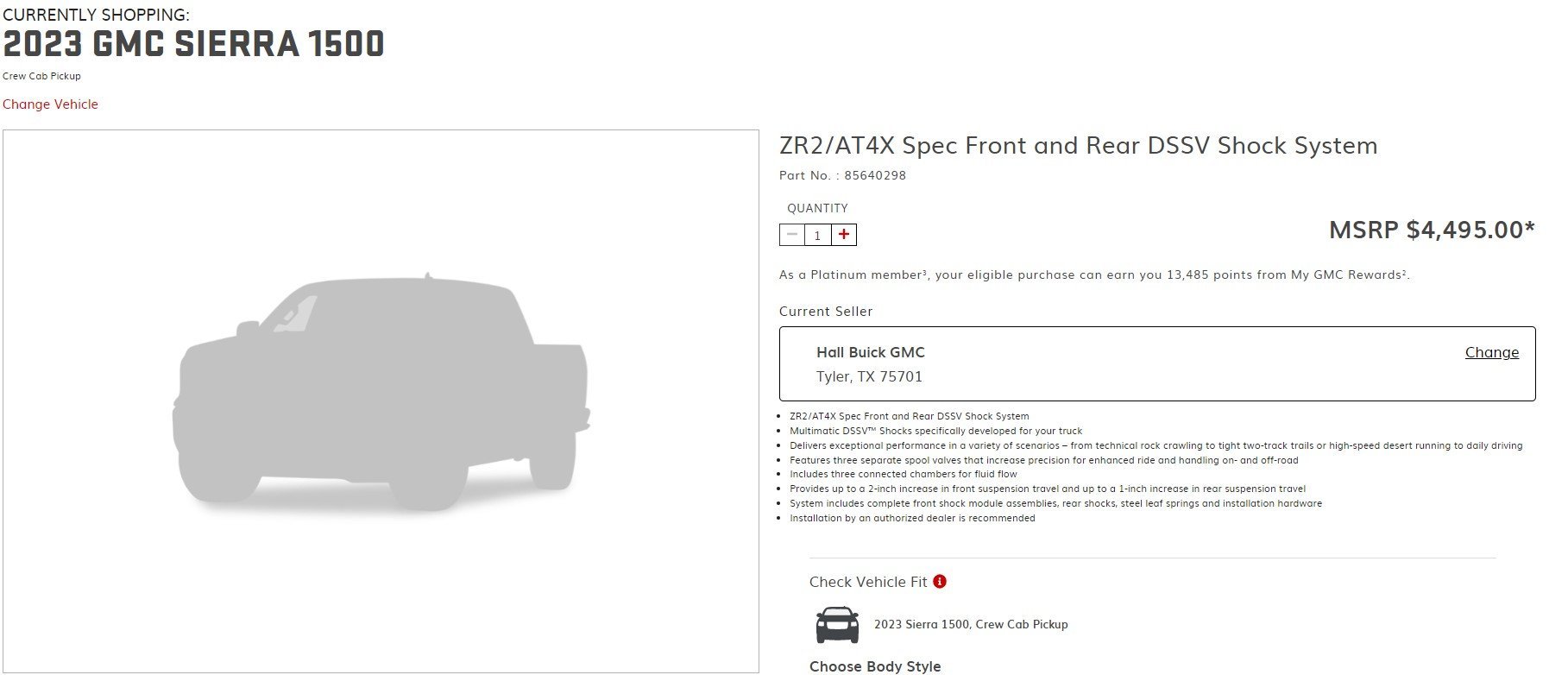Click the Choose Body Style heading
1568x675 pixels.
(x=875, y=666)
